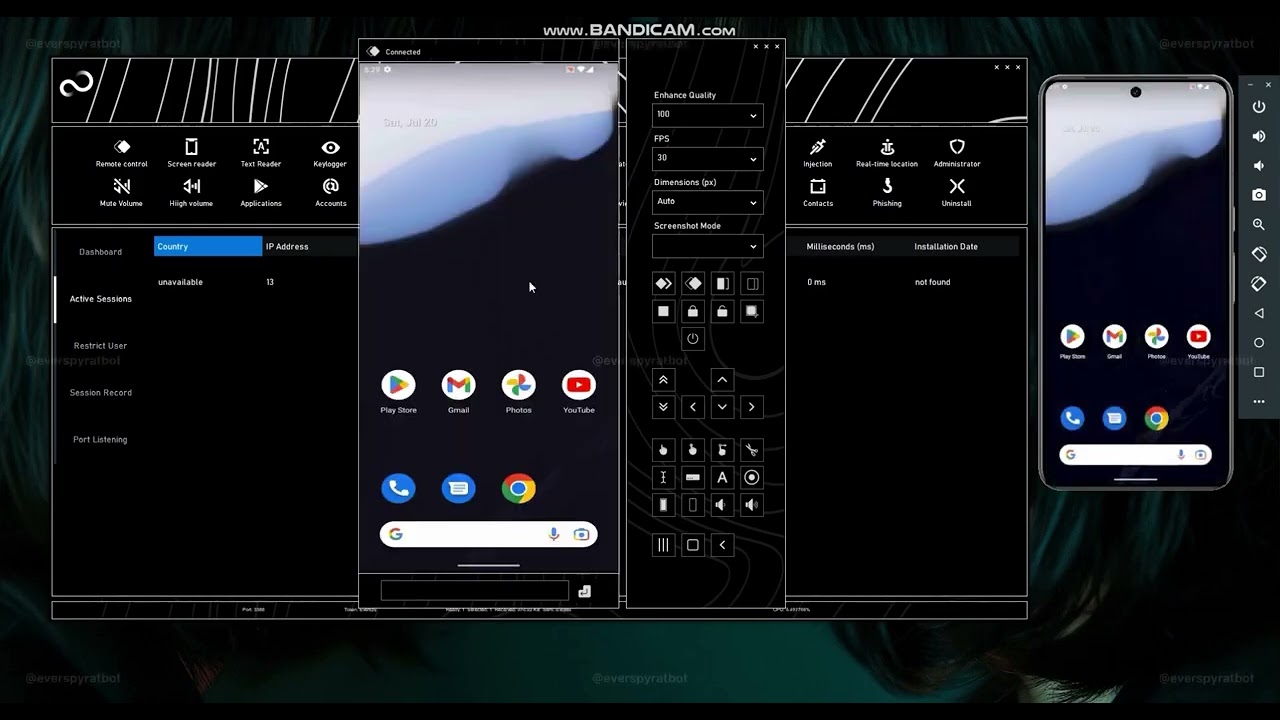Click the Uninstall X icon
The width and height of the screenshot is (1280, 720).
coord(957,186)
